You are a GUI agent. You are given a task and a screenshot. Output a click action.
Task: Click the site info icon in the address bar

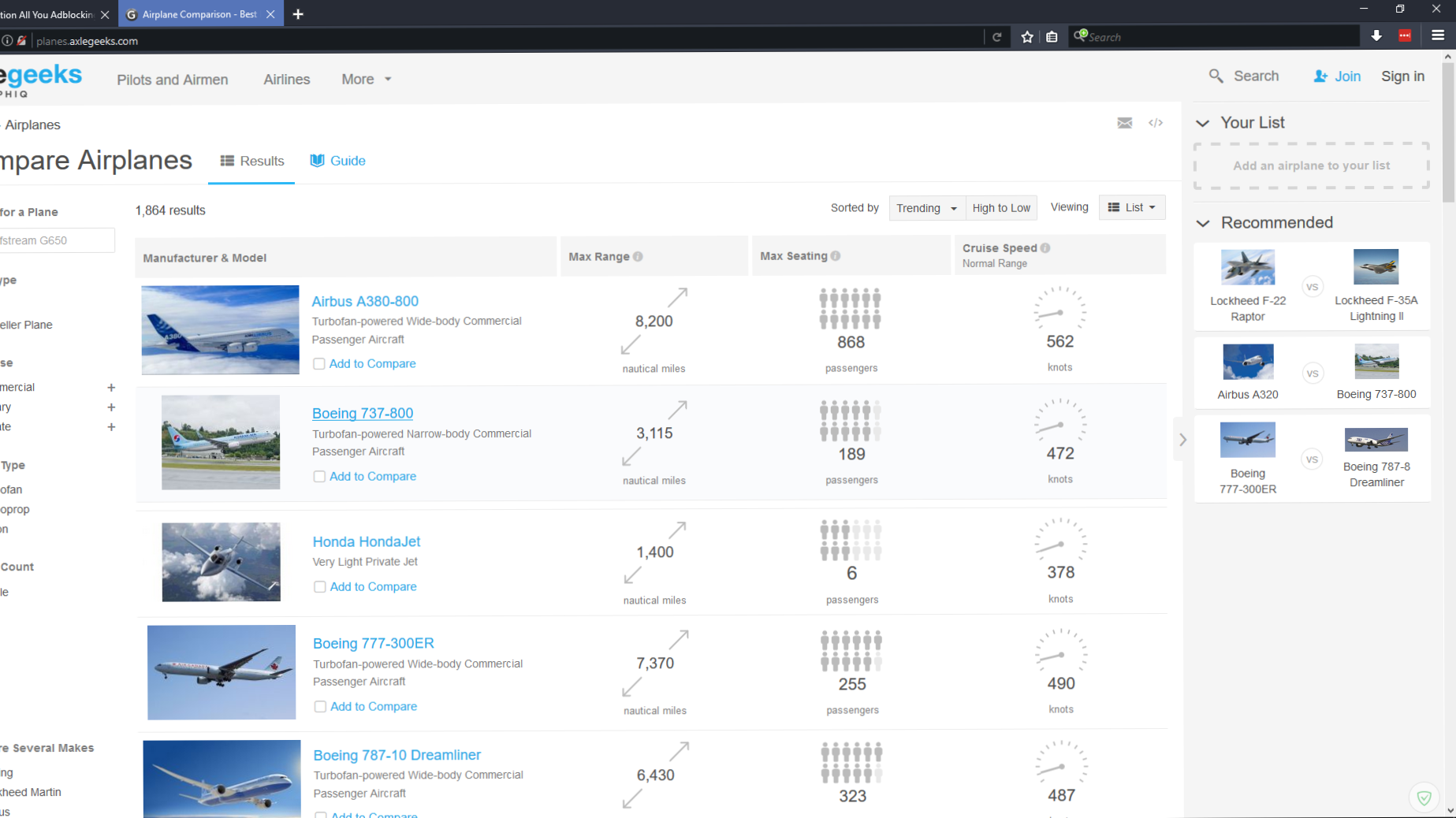coord(7,40)
